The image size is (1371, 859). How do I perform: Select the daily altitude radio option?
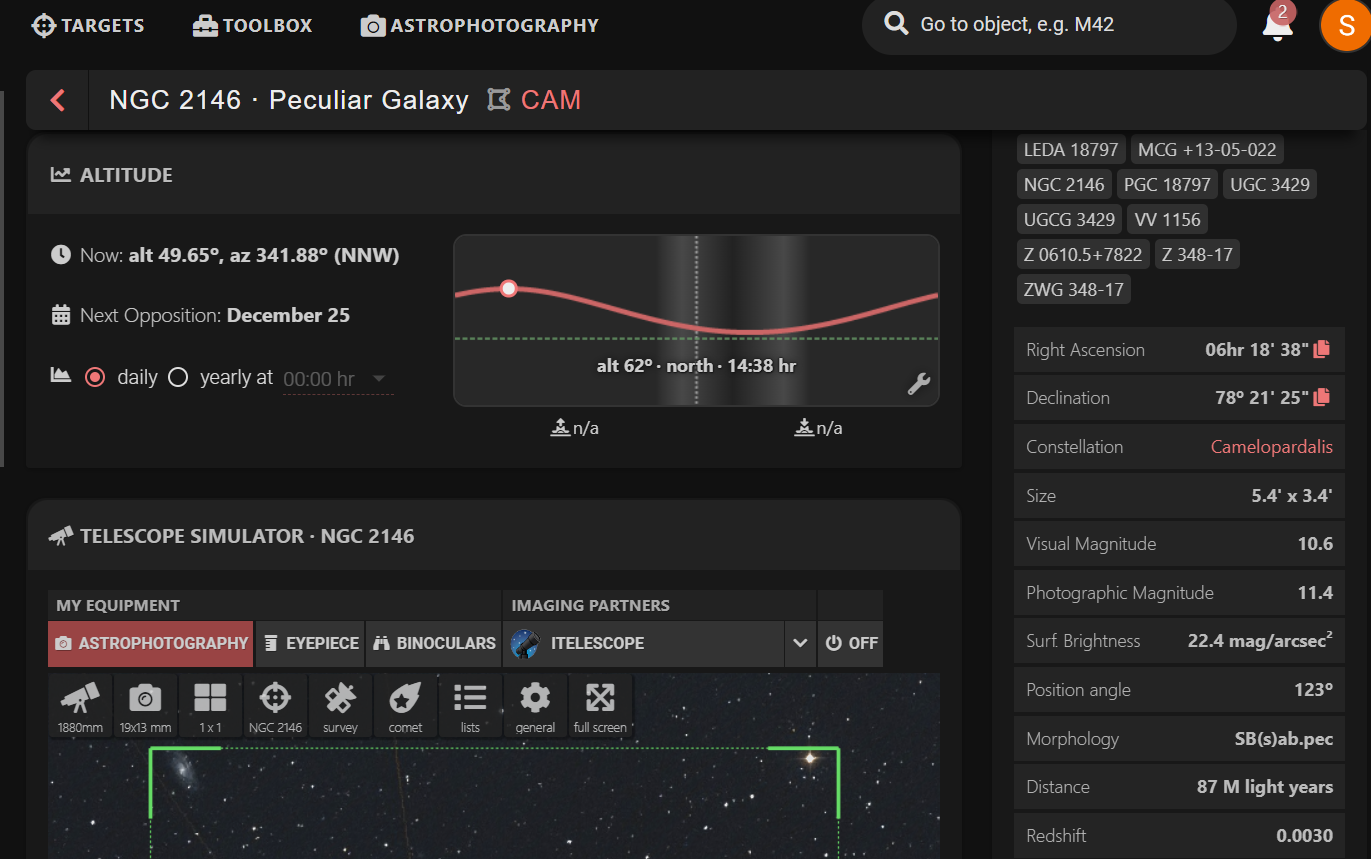tap(95, 378)
